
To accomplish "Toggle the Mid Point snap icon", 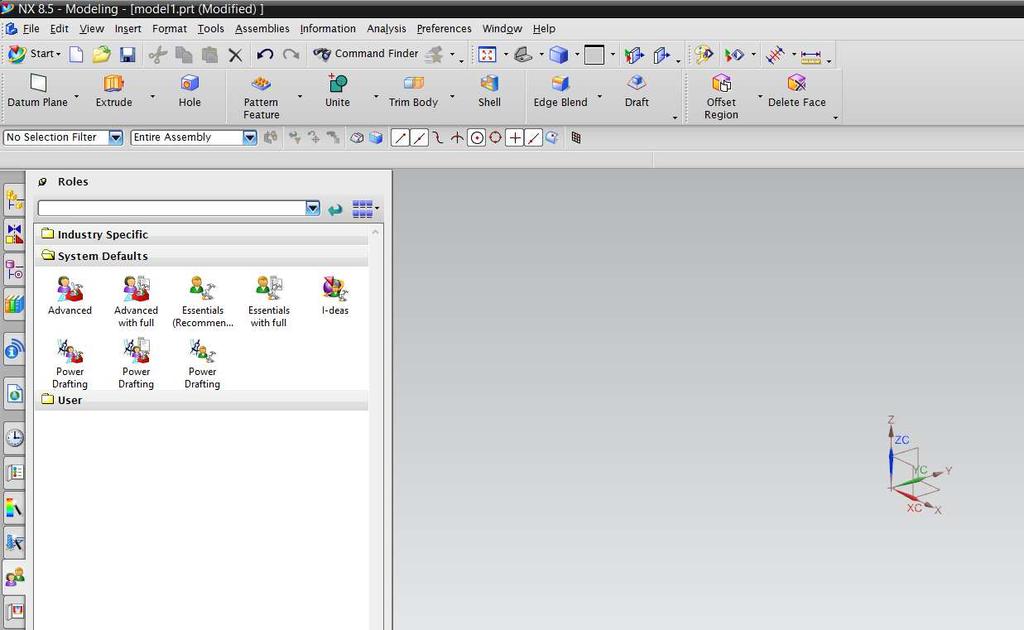I will point(419,138).
